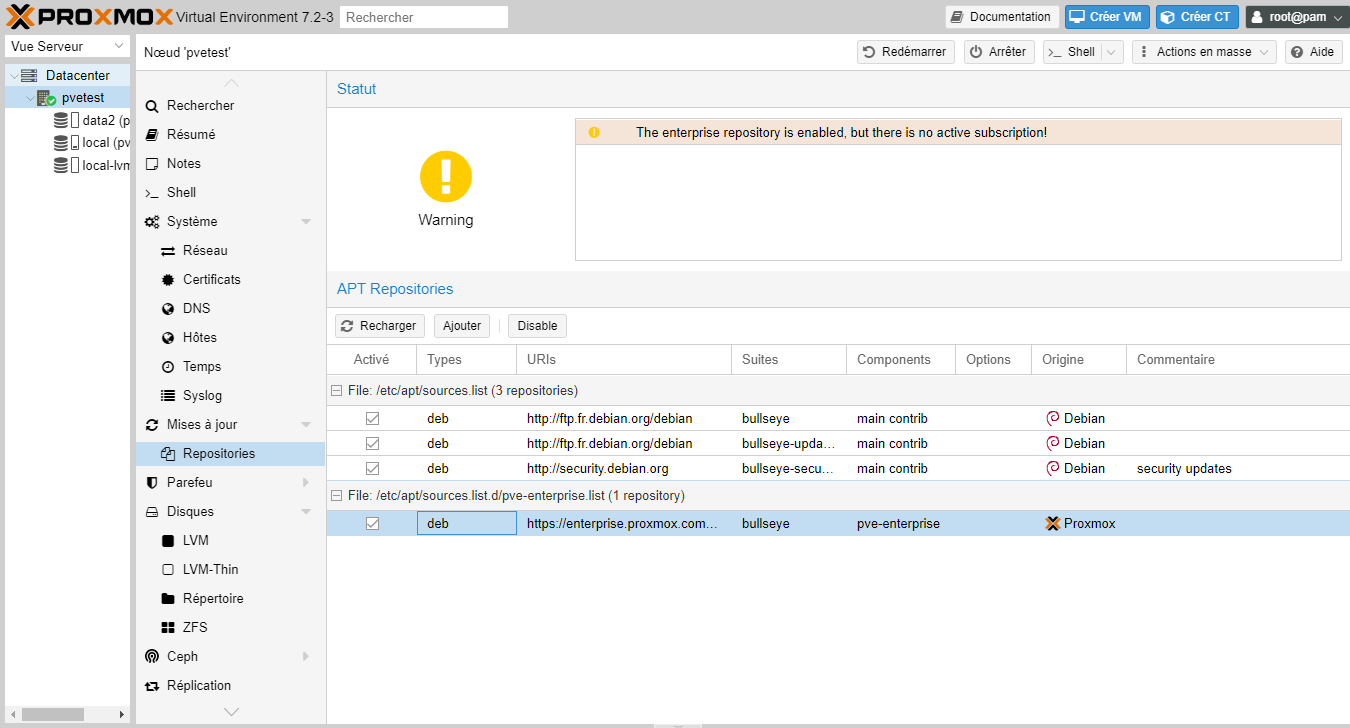
Task: Click the Recharger button
Action: 380,326
